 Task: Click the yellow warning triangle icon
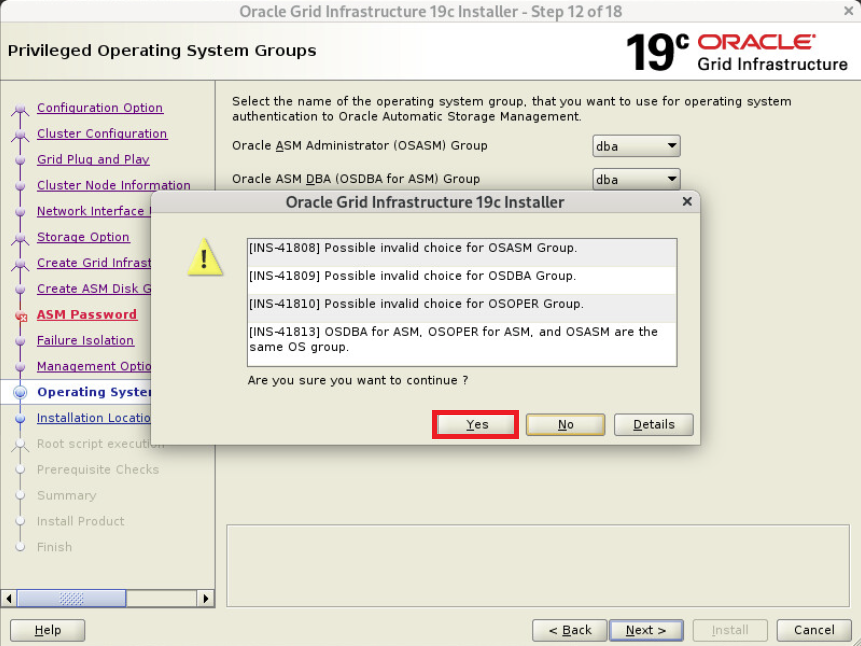point(205,257)
